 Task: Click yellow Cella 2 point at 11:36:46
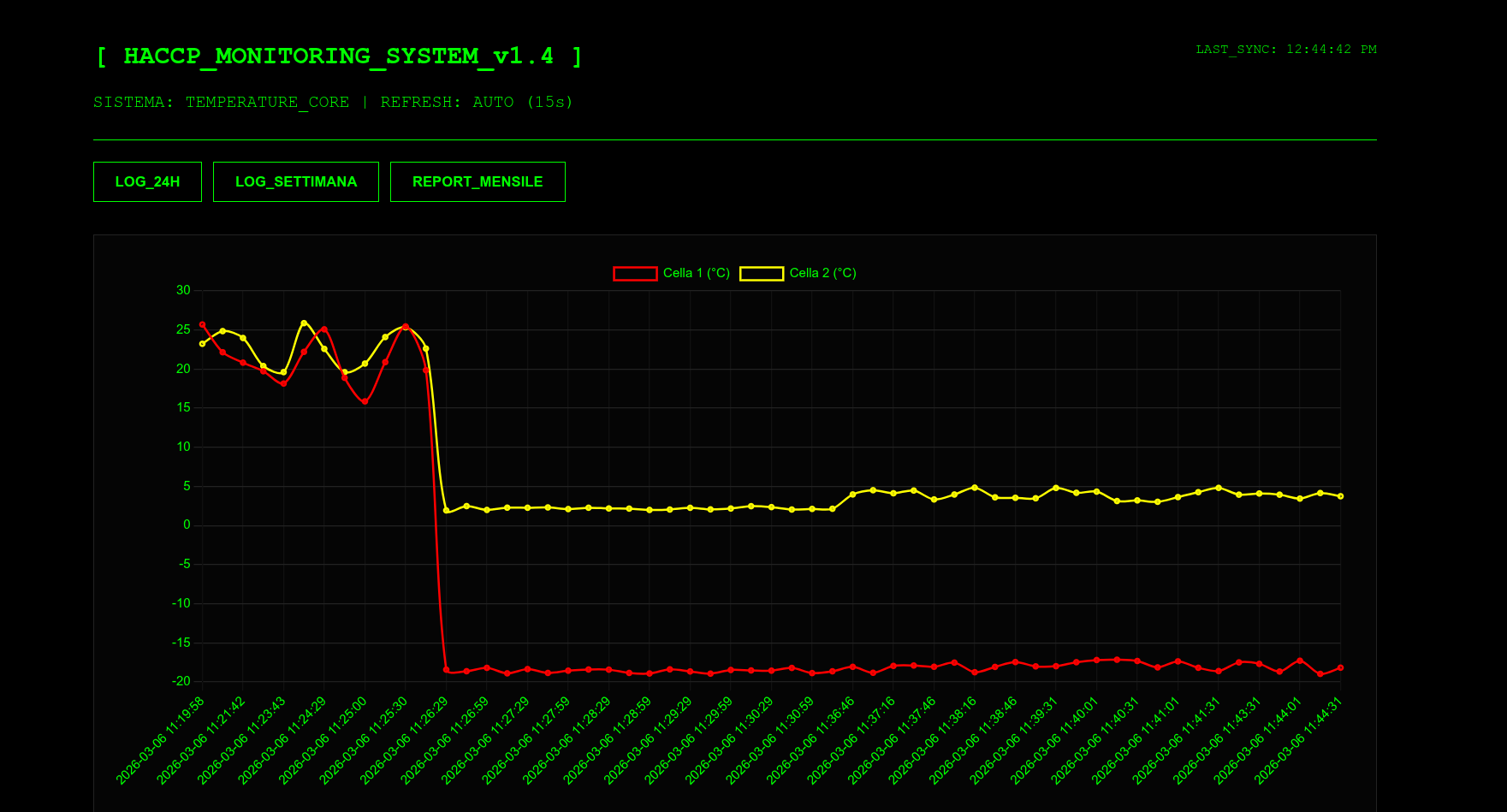(852, 495)
